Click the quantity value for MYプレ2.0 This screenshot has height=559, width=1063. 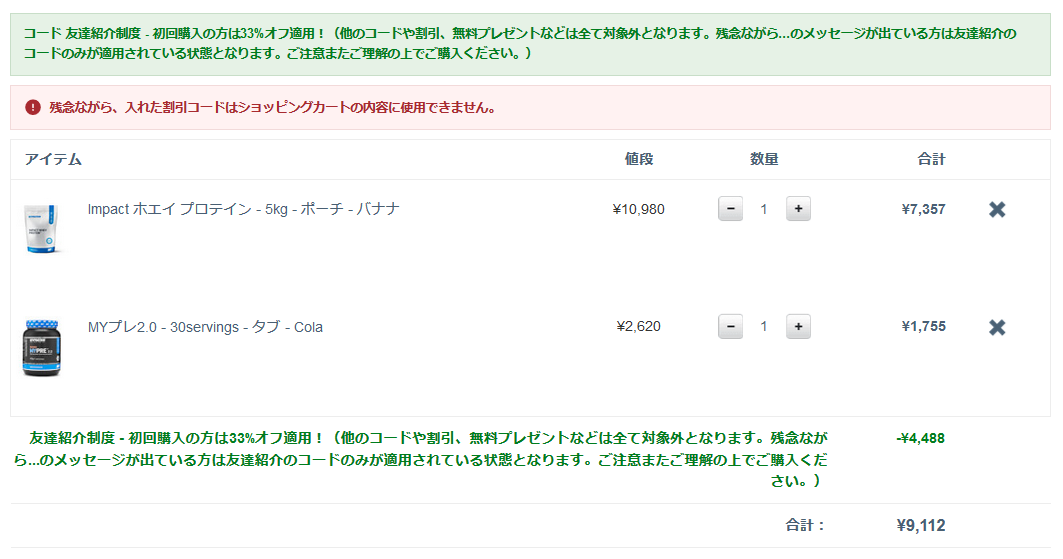(x=764, y=327)
